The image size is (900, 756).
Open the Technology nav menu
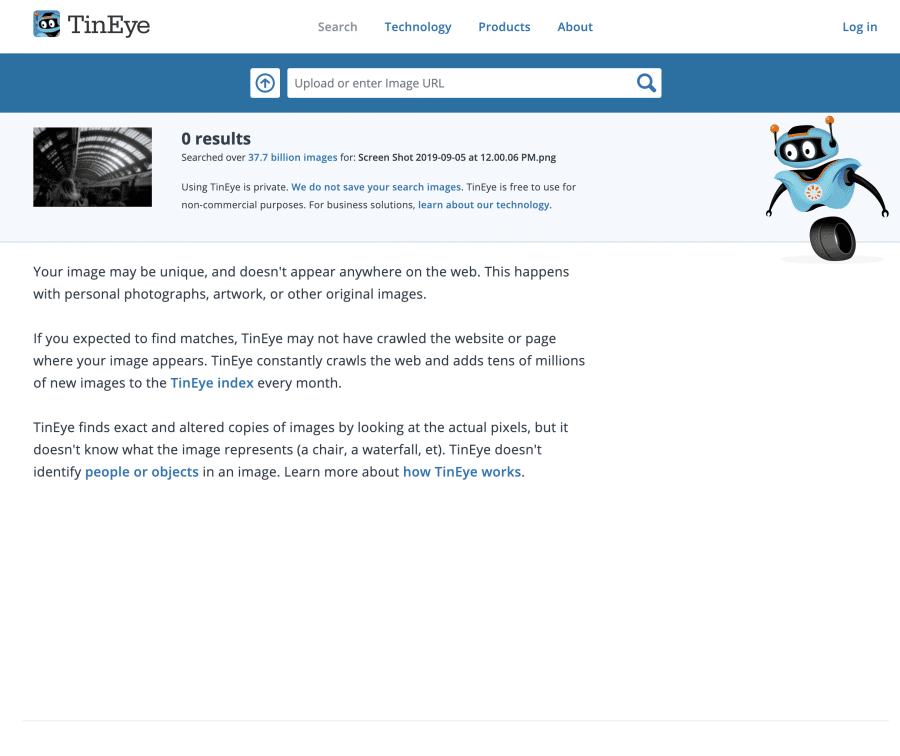418,27
